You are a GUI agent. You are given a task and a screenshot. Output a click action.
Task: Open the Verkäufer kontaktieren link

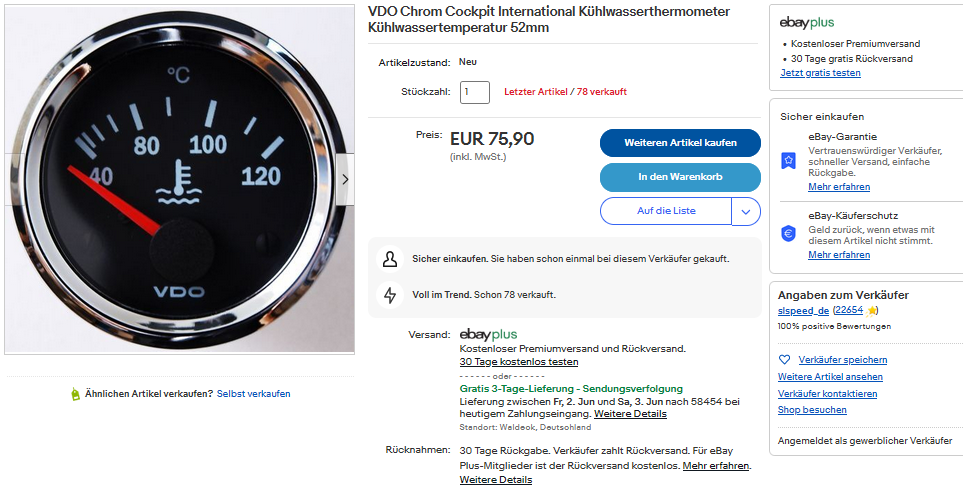point(827,394)
